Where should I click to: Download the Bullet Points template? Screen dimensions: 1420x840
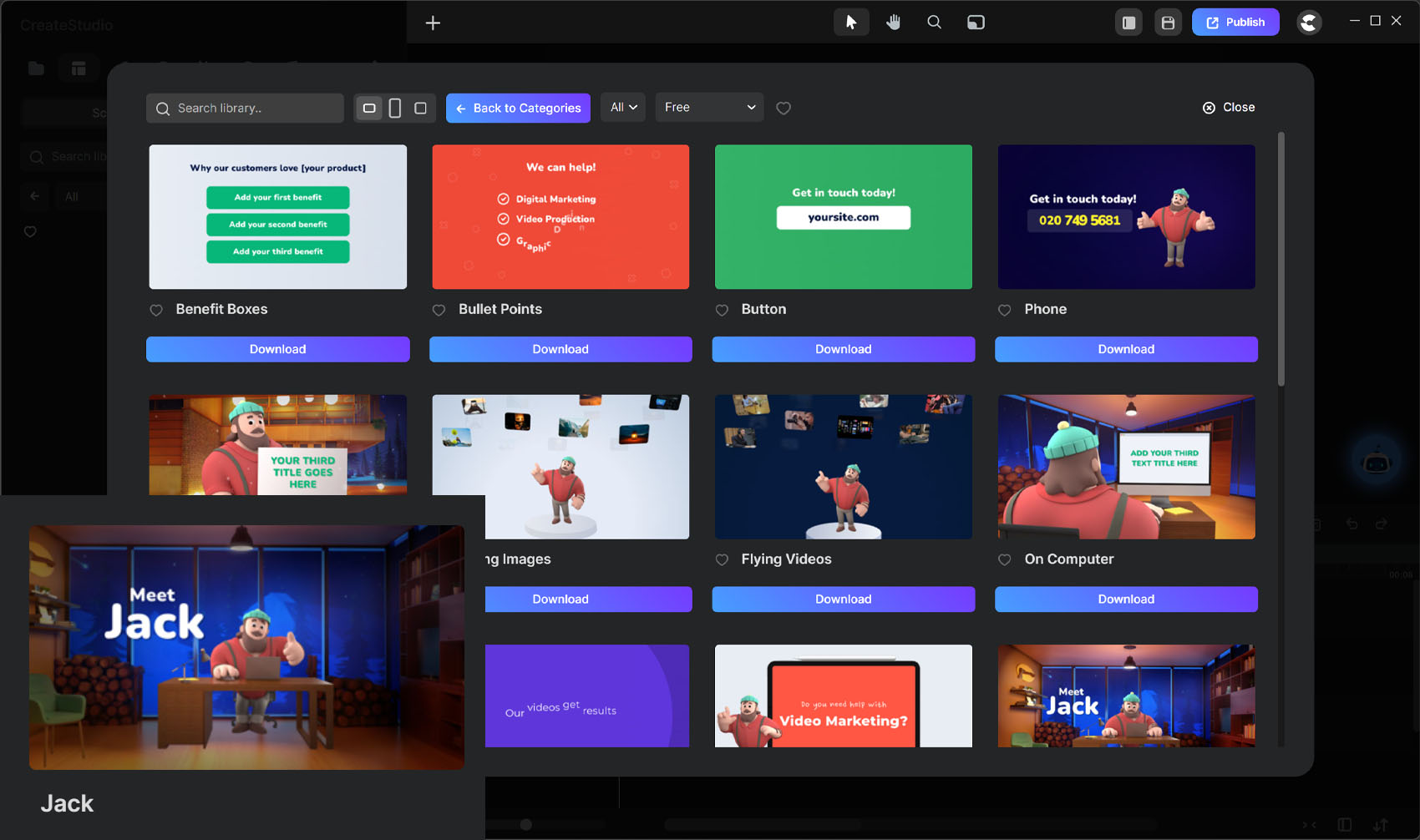point(560,349)
